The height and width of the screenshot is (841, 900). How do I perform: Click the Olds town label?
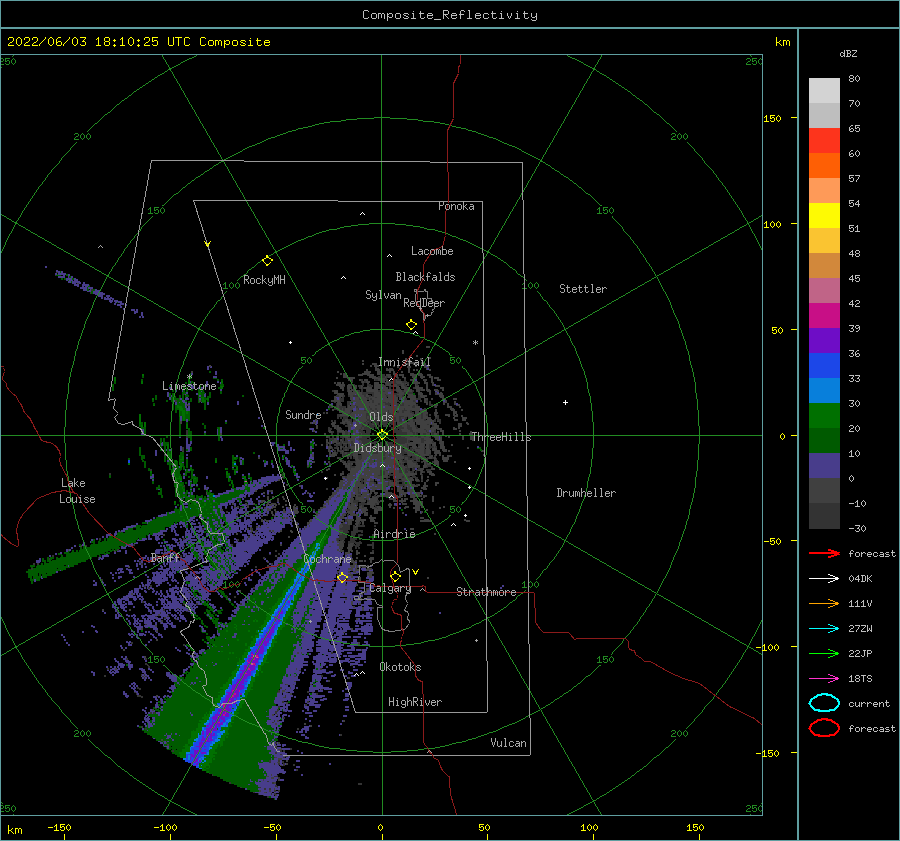[x=381, y=417]
